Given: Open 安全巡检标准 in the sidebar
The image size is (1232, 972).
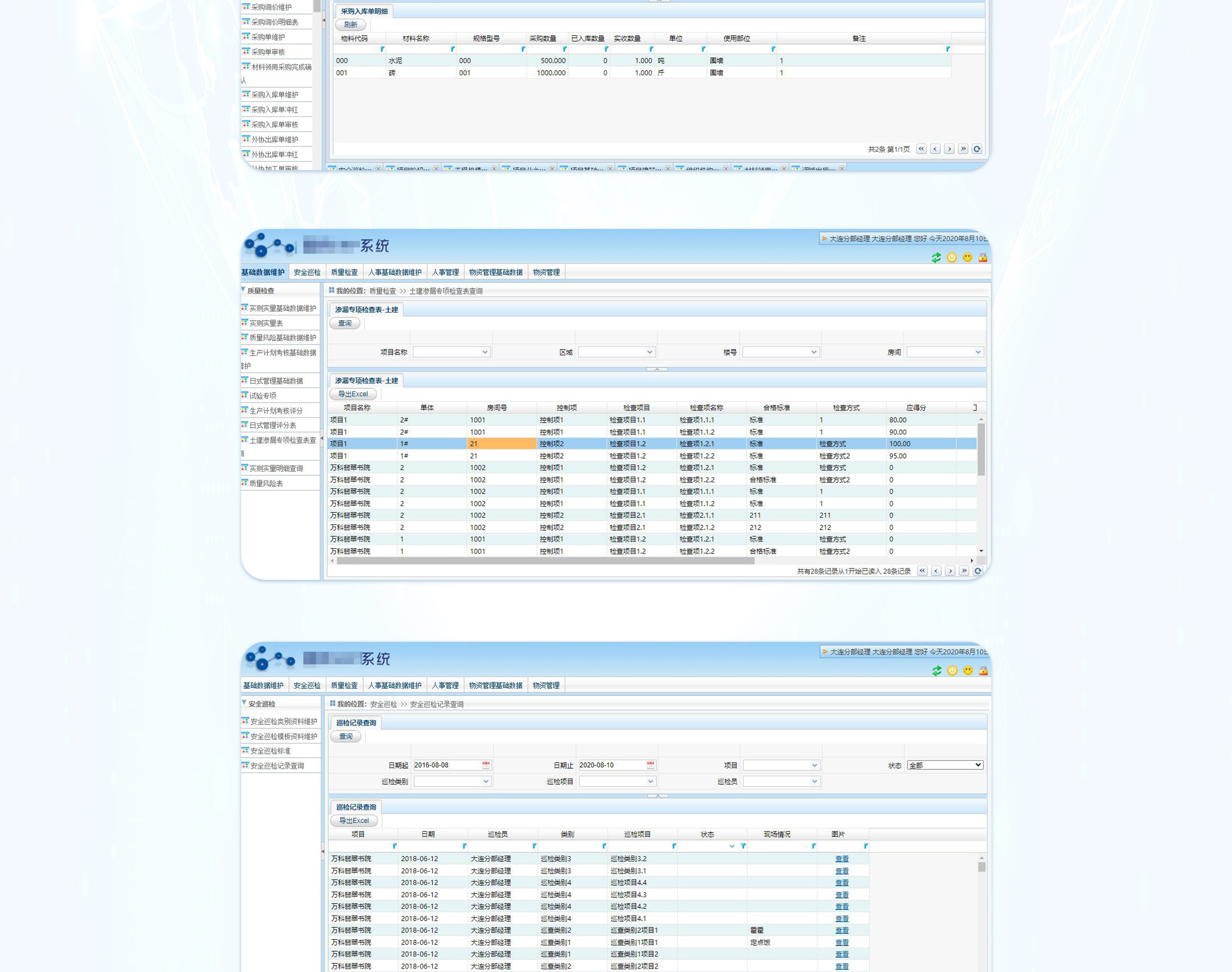Looking at the screenshot, I should (270, 750).
